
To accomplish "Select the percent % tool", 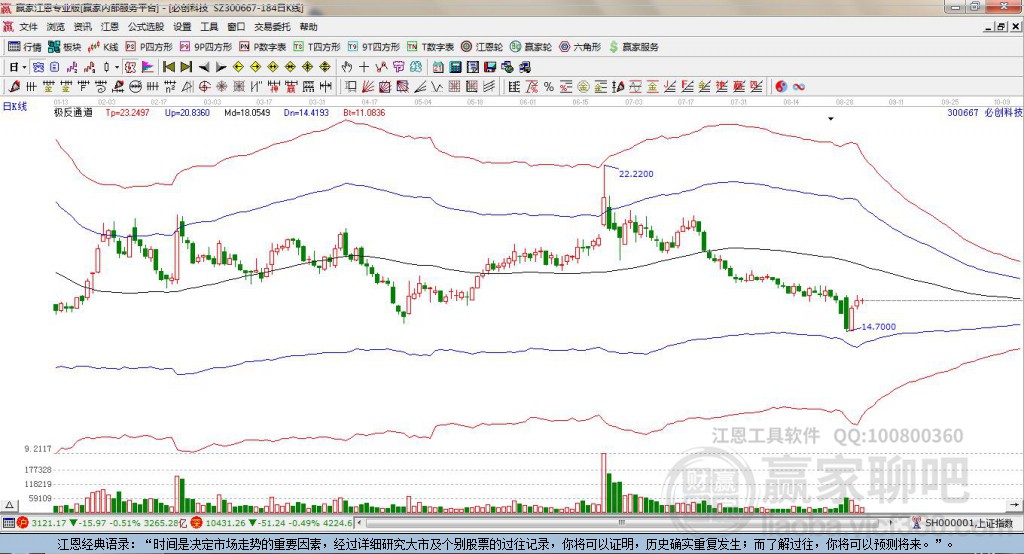I will (549, 87).
